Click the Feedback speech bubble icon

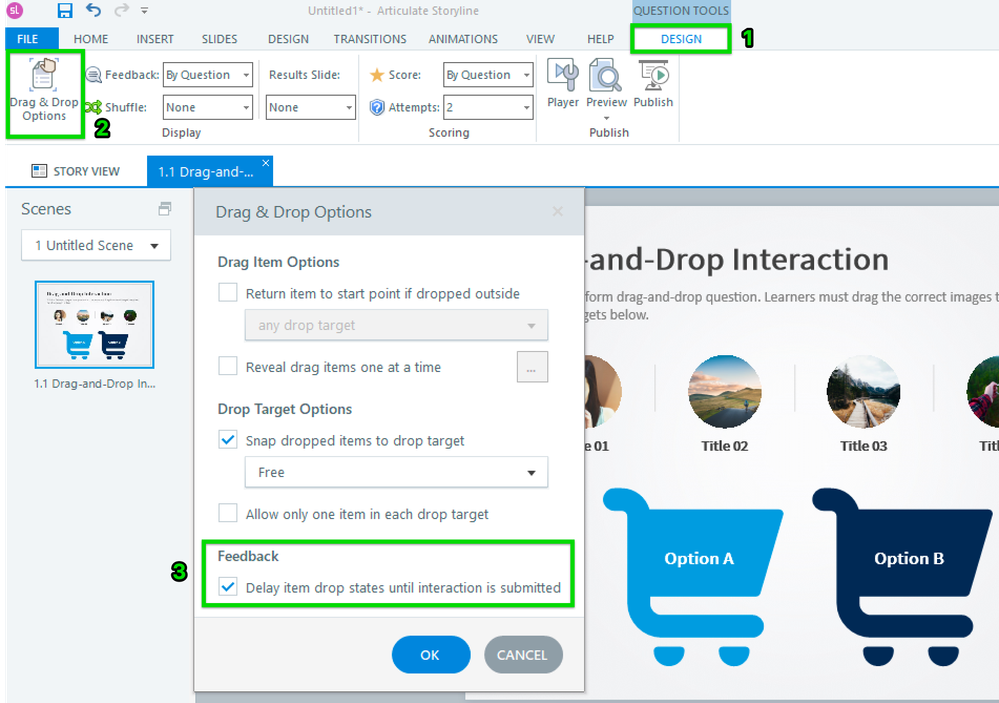click(94, 75)
